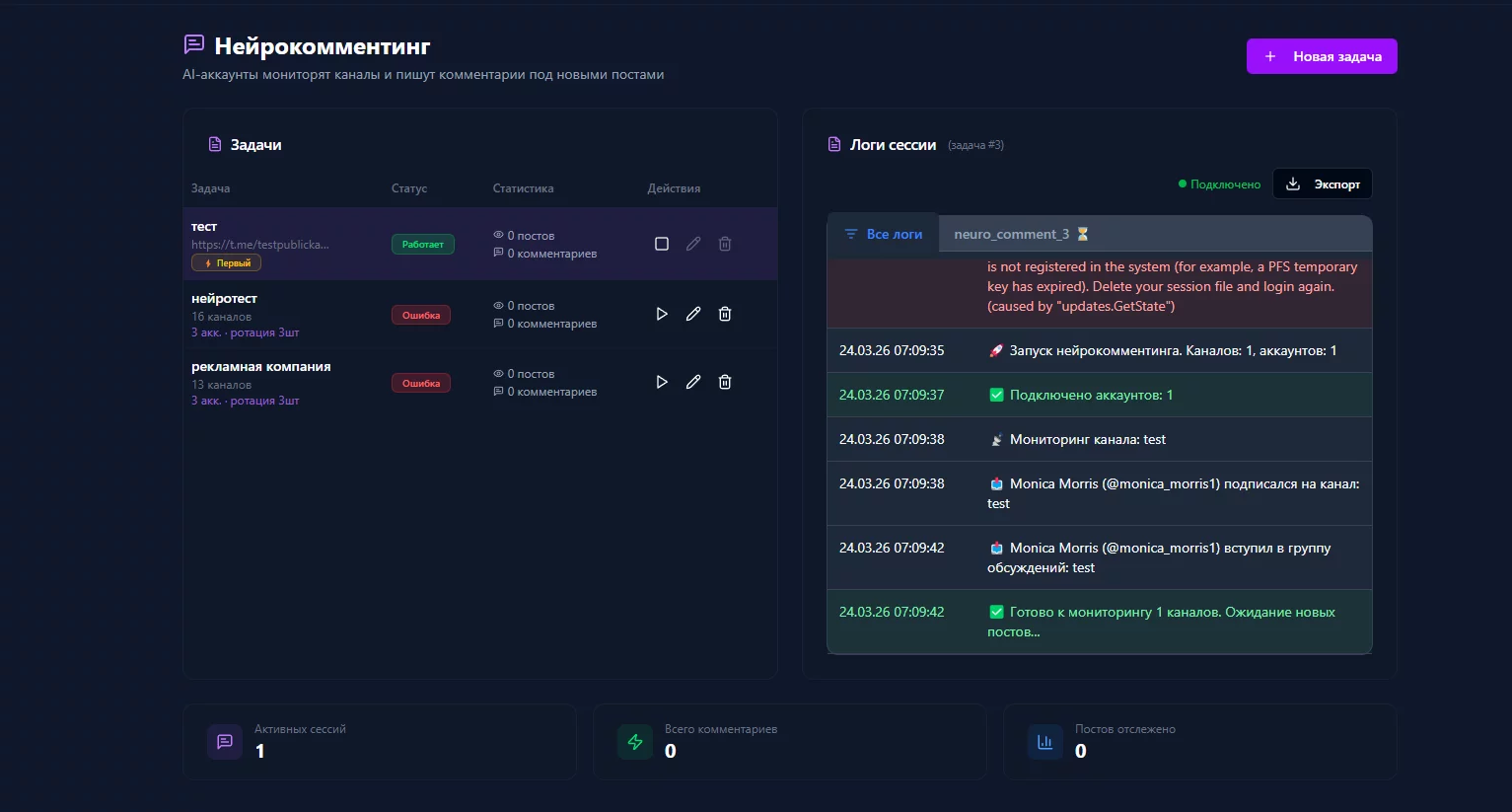The width and height of the screenshot is (1512, 812).
Task: Delete the «нейротест» task
Action: click(725, 314)
